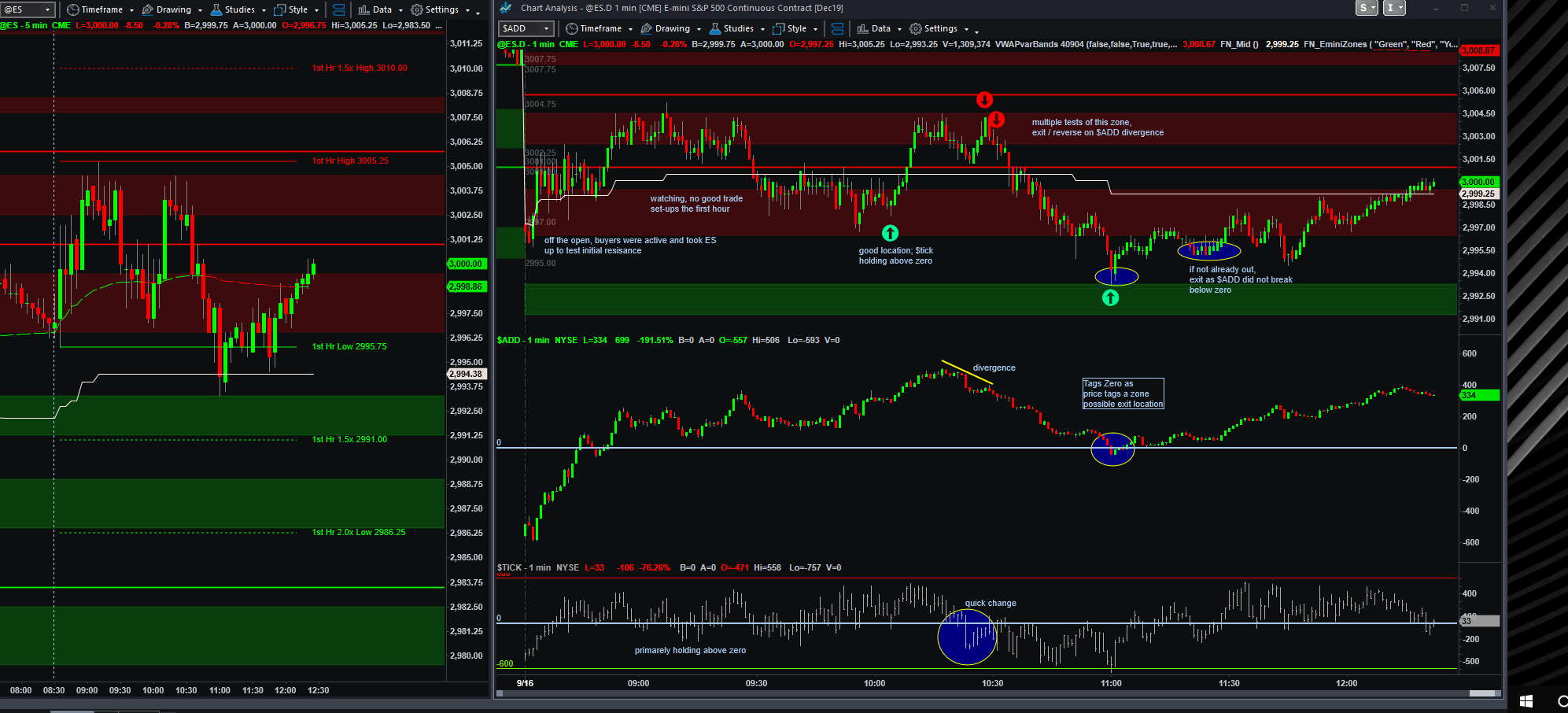This screenshot has width=1568, height=713.
Task: Open Studies menu in Chart Analysis window
Action: pos(737,28)
